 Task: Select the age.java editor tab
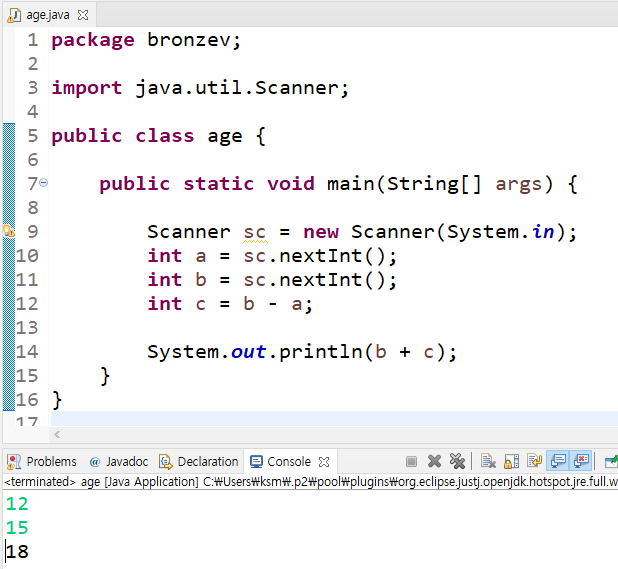(48, 15)
